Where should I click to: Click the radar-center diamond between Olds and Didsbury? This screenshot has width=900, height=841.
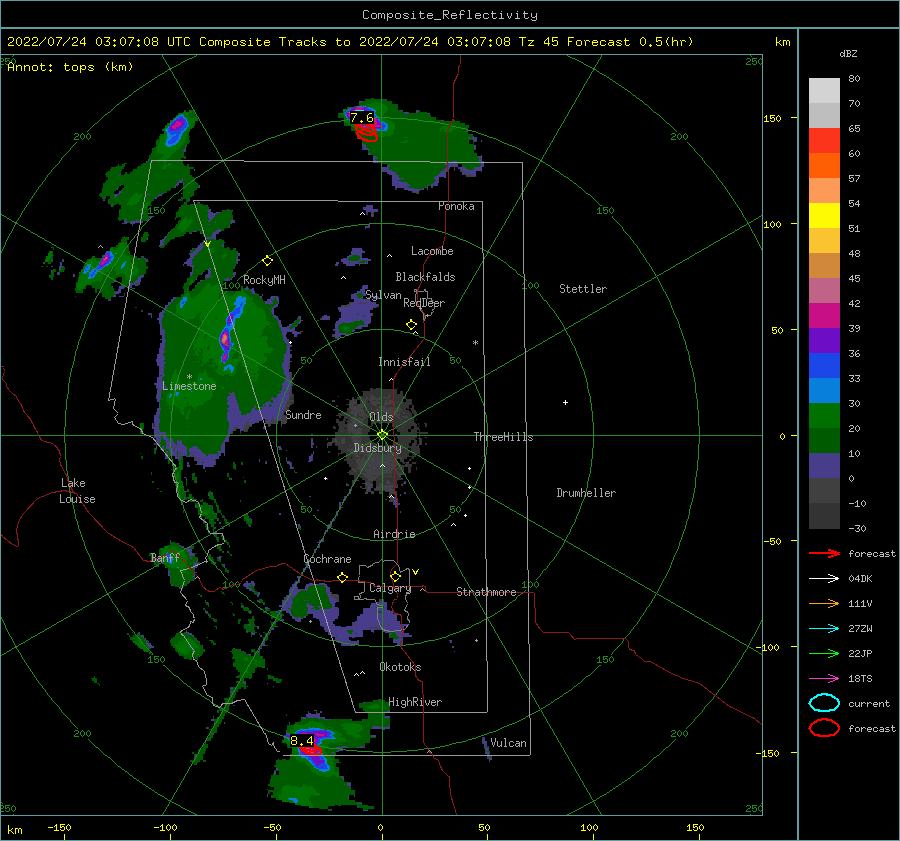(x=382, y=435)
